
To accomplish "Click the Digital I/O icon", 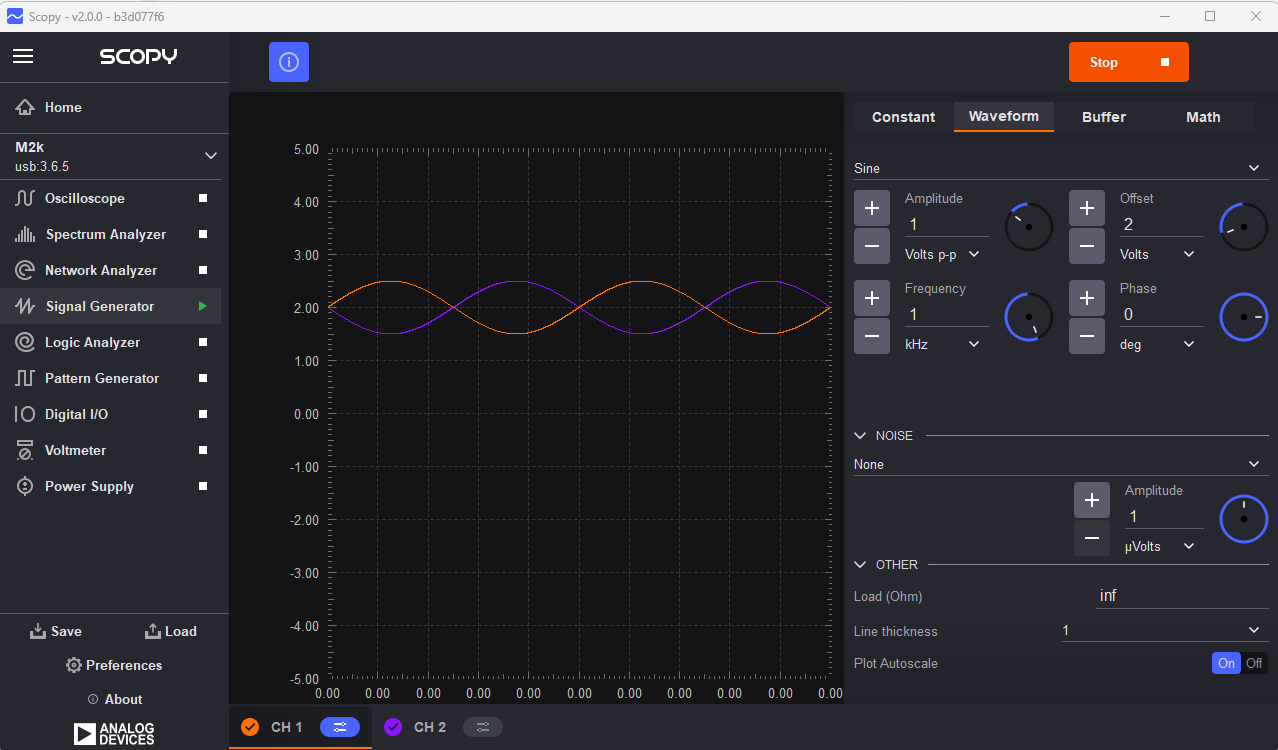I will tap(25, 414).
